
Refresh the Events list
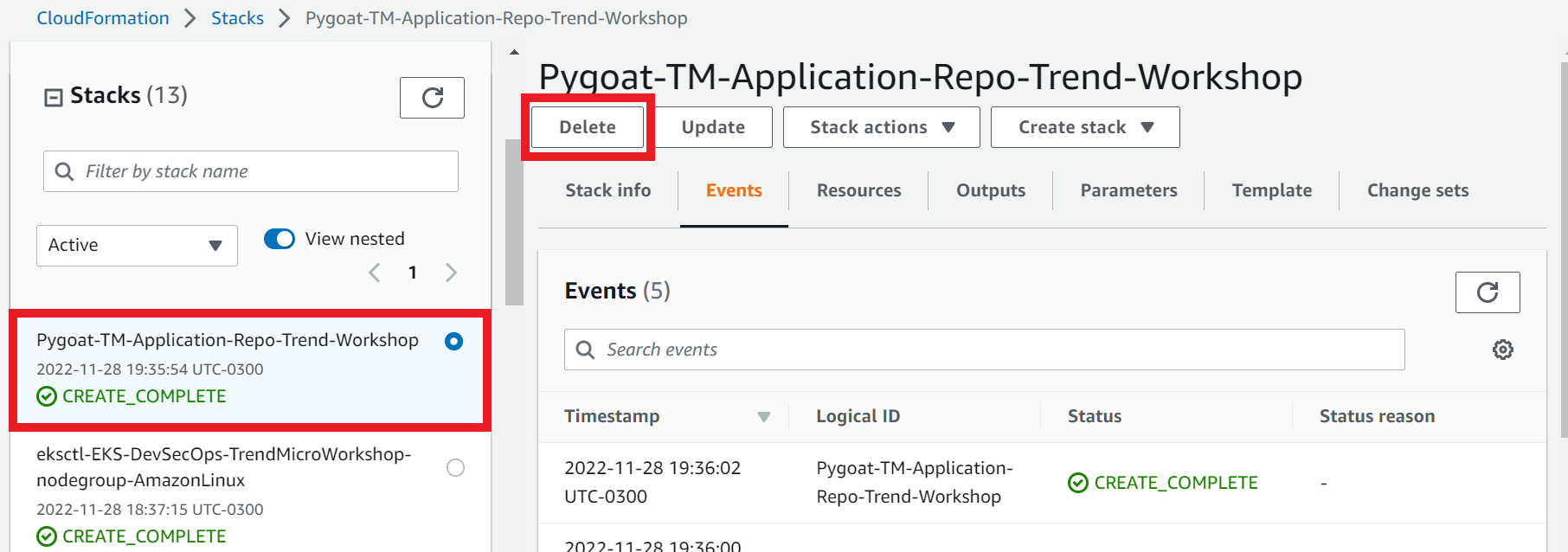(1488, 292)
